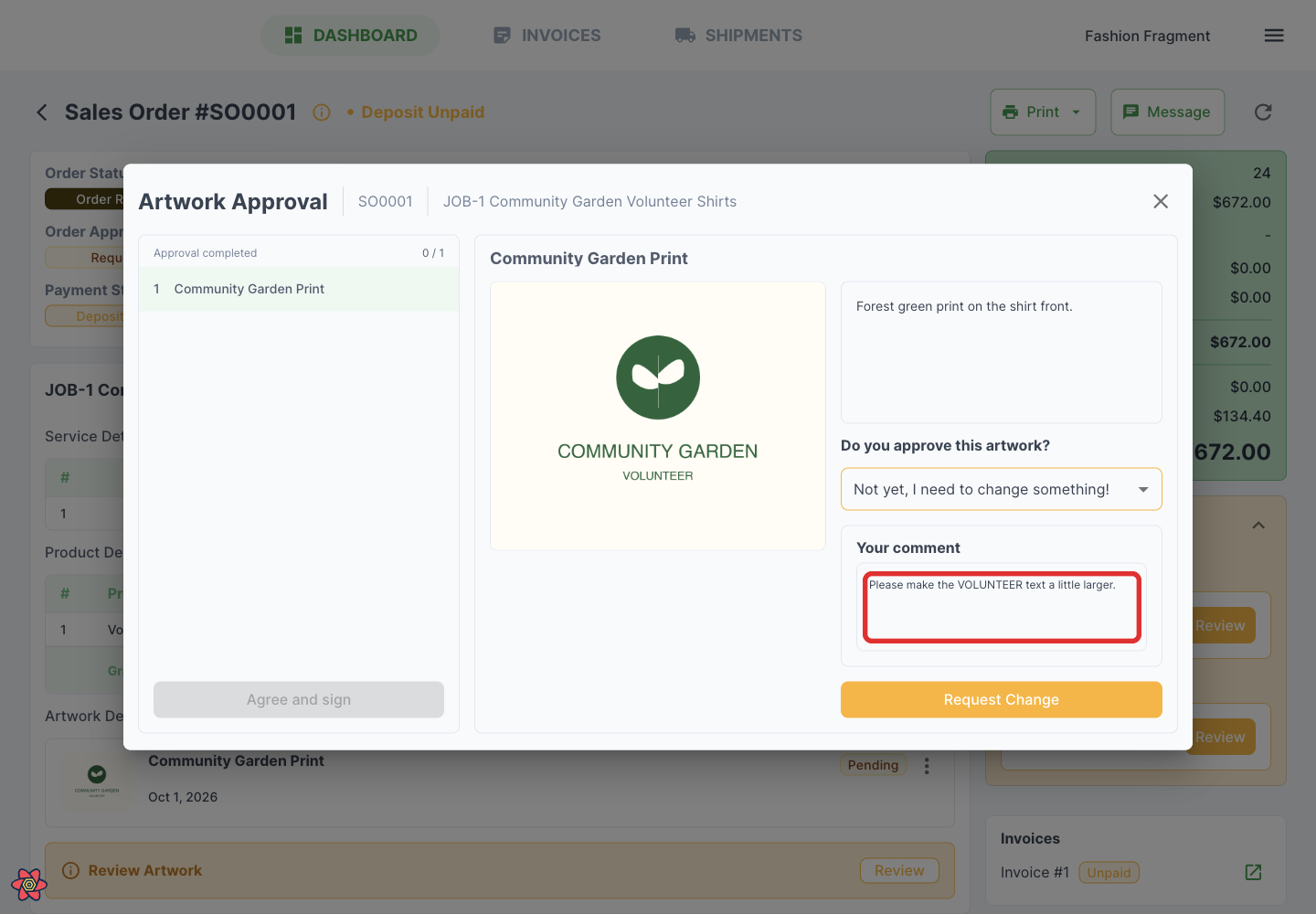Viewport: 1316px width, 914px height.
Task: Open the Message button
Action: pyautogui.click(x=1168, y=112)
